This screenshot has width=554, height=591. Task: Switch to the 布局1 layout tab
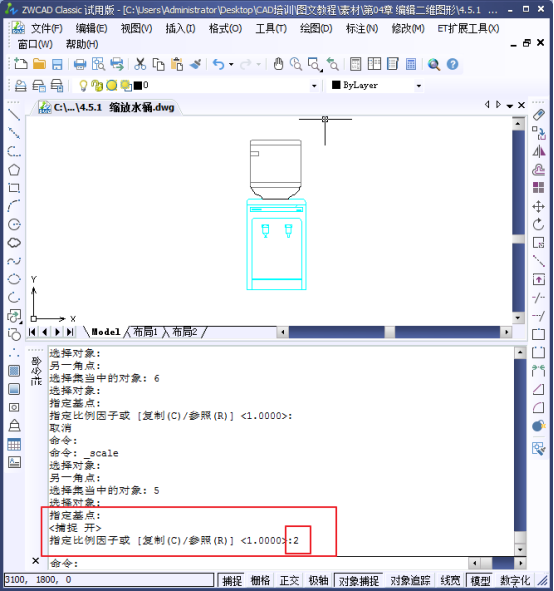pos(145,332)
